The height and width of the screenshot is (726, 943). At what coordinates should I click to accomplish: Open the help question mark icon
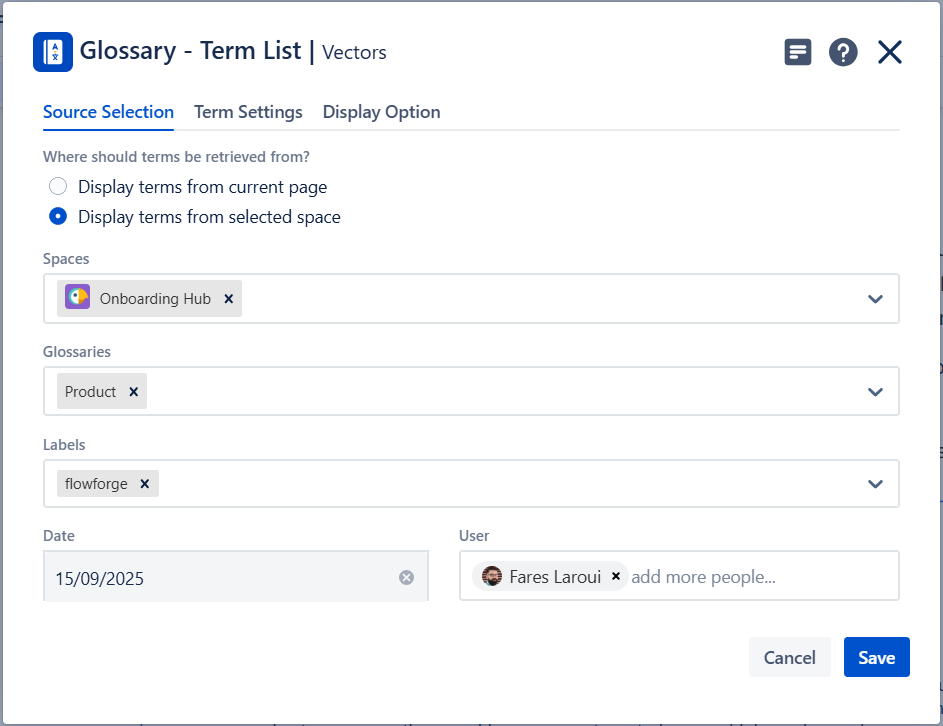point(843,52)
